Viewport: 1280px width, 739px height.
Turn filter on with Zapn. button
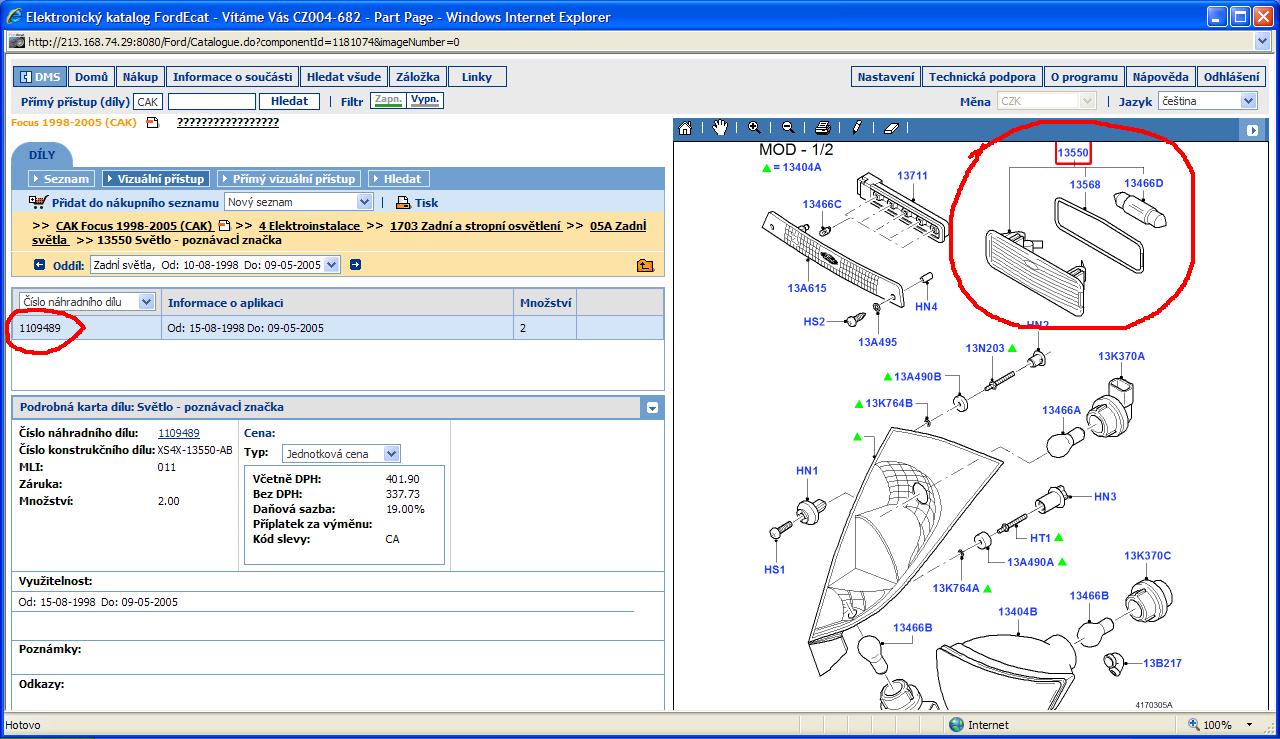(387, 101)
